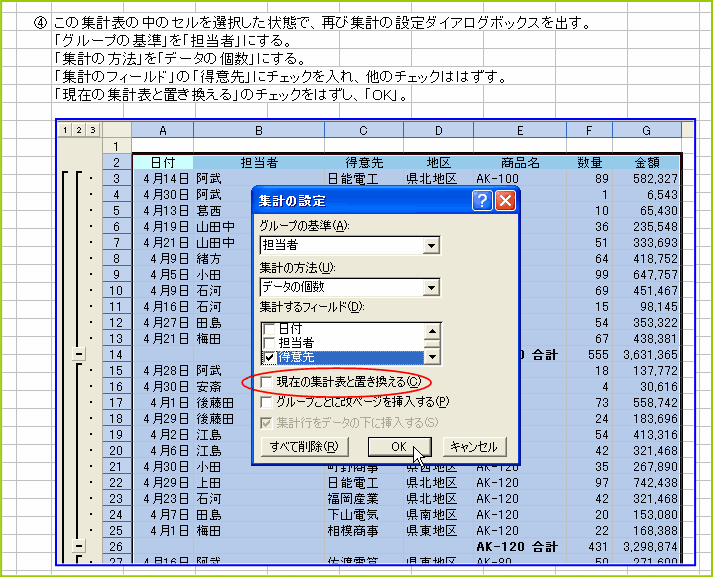Click the 数量 header cell
The width and height of the screenshot is (713, 577).
589,162
